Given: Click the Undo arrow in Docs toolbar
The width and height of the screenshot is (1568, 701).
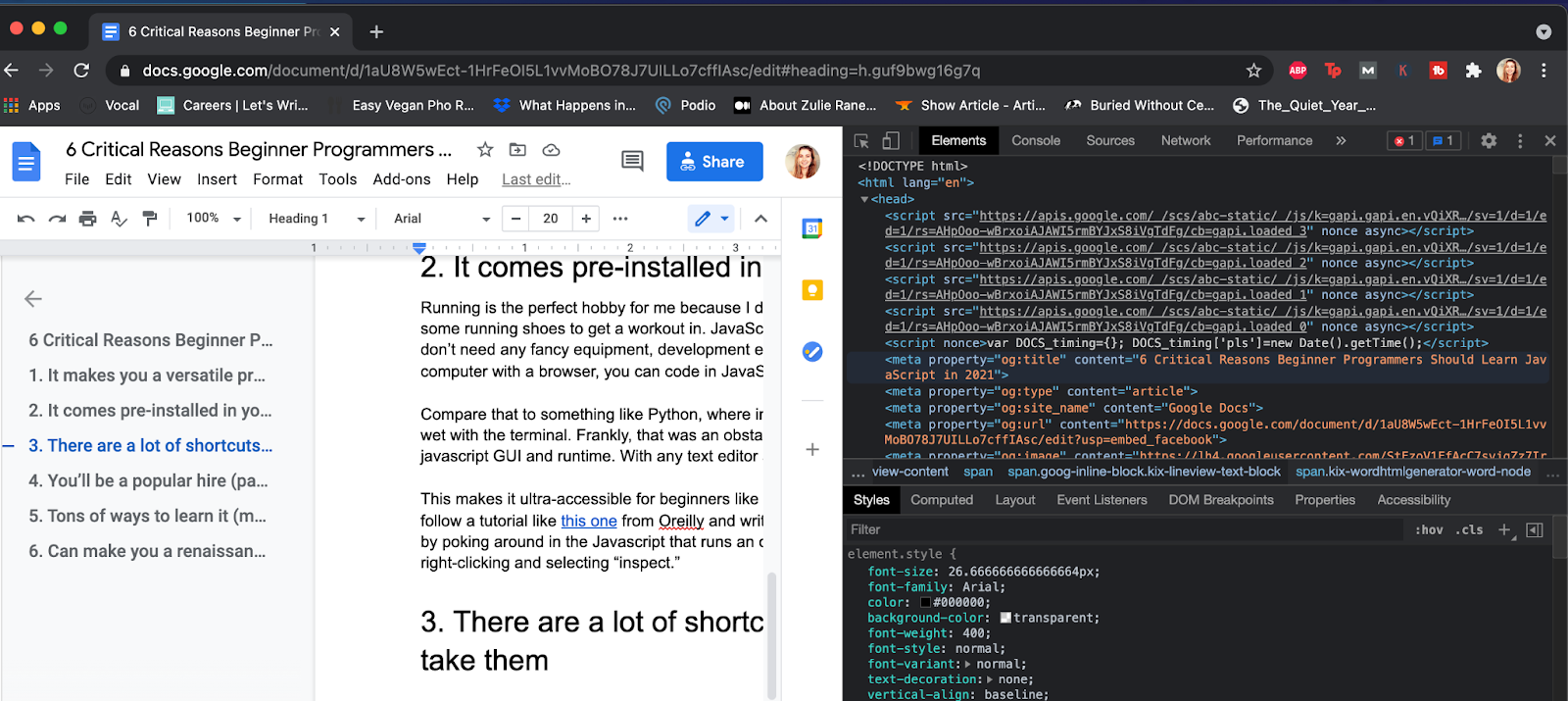Looking at the screenshot, I should pyautogui.click(x=26, y=219).
